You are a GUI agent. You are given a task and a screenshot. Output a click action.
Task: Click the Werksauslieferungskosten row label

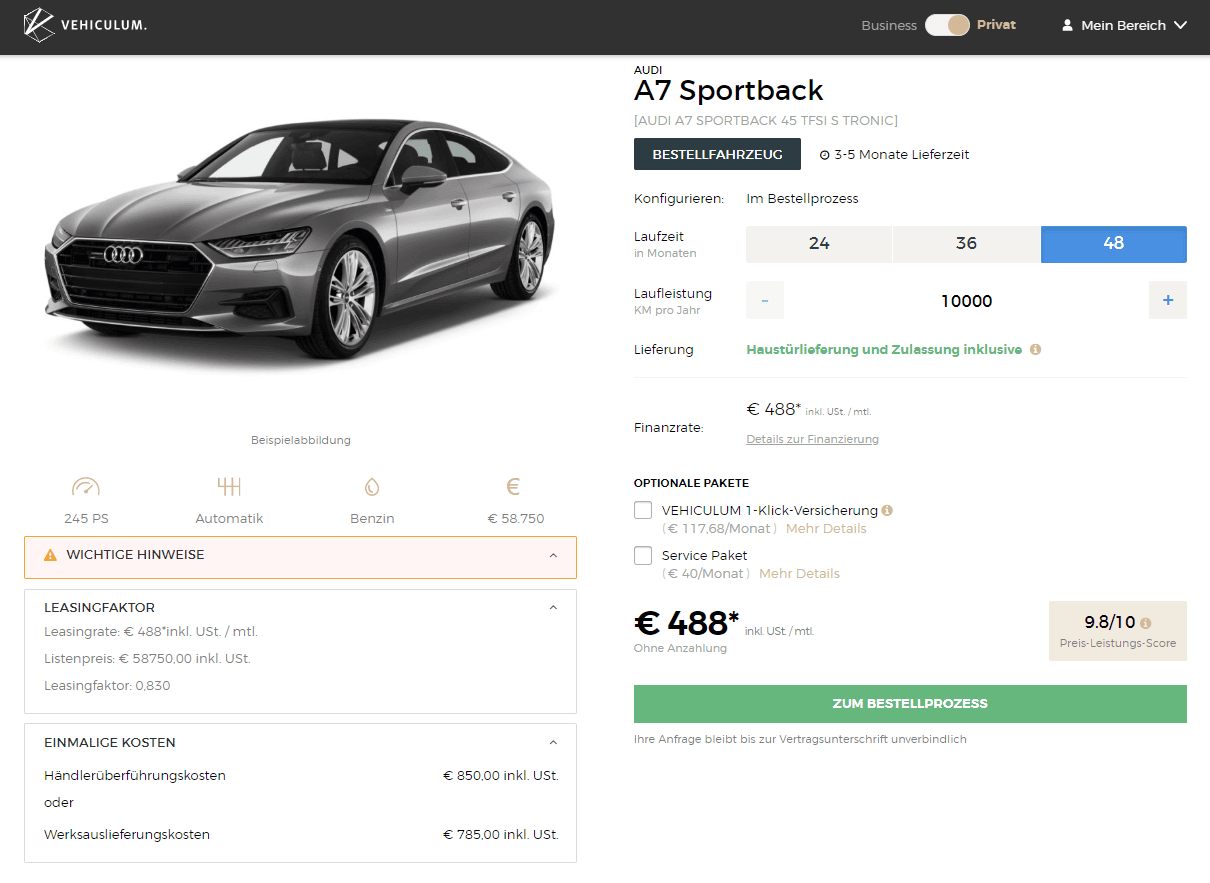point(127,834)
